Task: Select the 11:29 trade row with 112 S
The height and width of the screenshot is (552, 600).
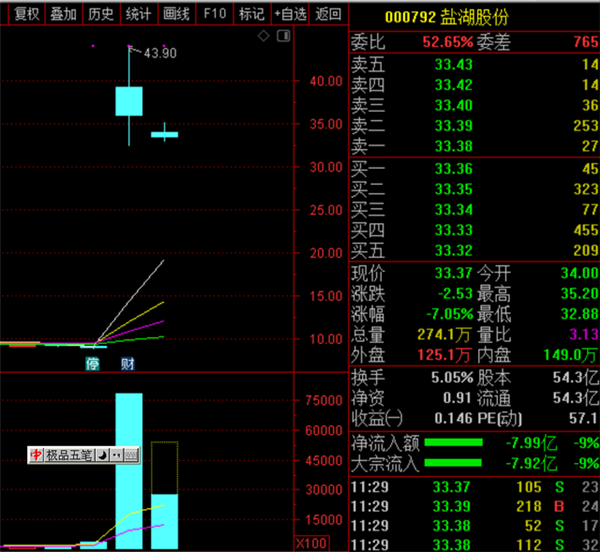Action: click(x=474, y=544)
